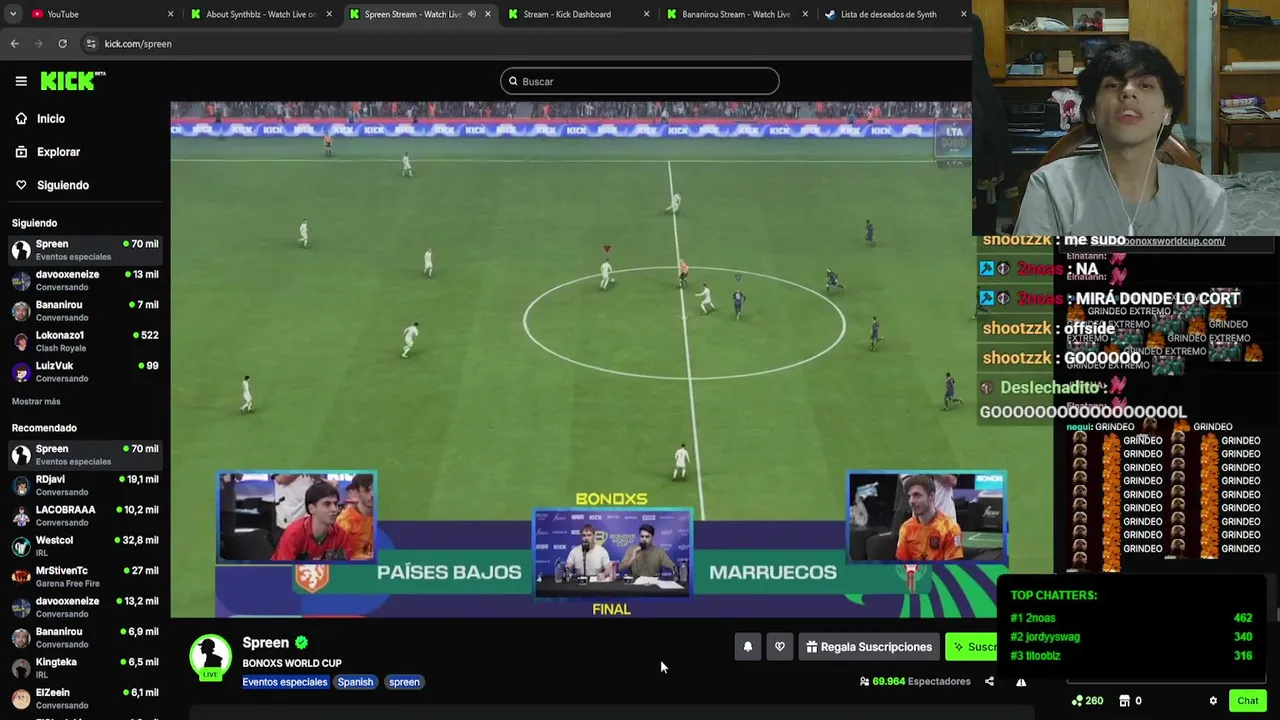Click the site information icon in address bar
The image size is (1280, 720).
91,44
